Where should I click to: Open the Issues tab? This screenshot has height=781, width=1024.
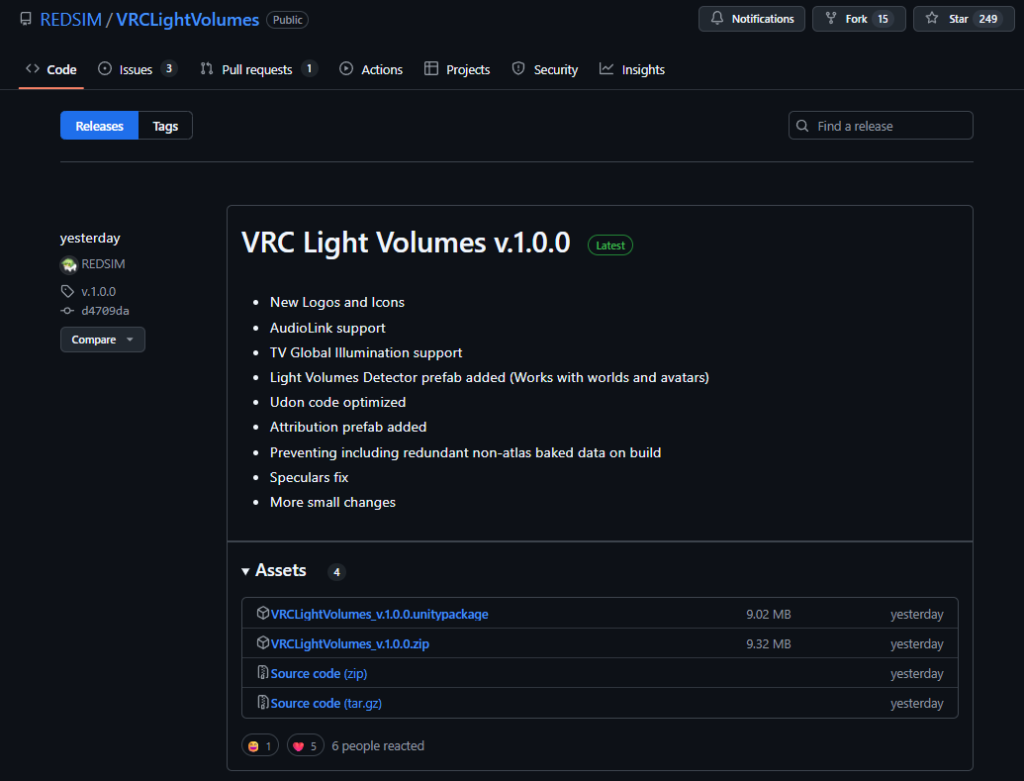pos(137,69)
